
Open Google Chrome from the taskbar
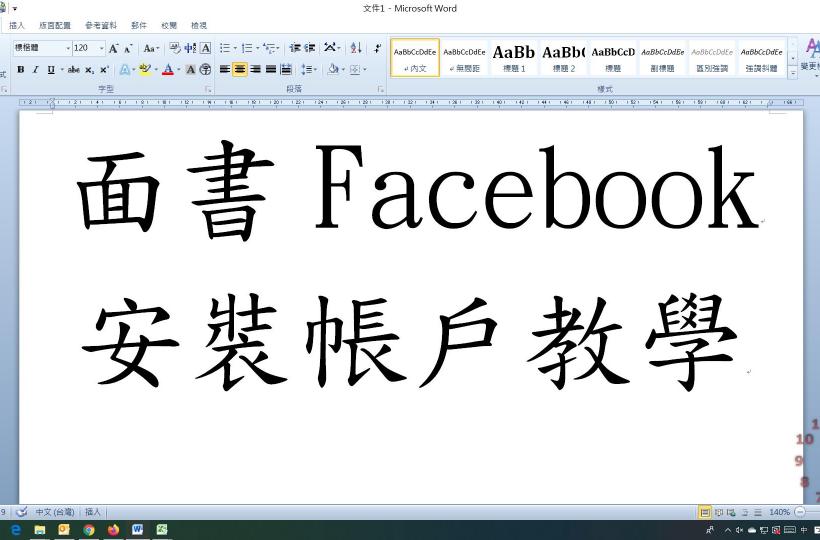[x=88, y=530]
